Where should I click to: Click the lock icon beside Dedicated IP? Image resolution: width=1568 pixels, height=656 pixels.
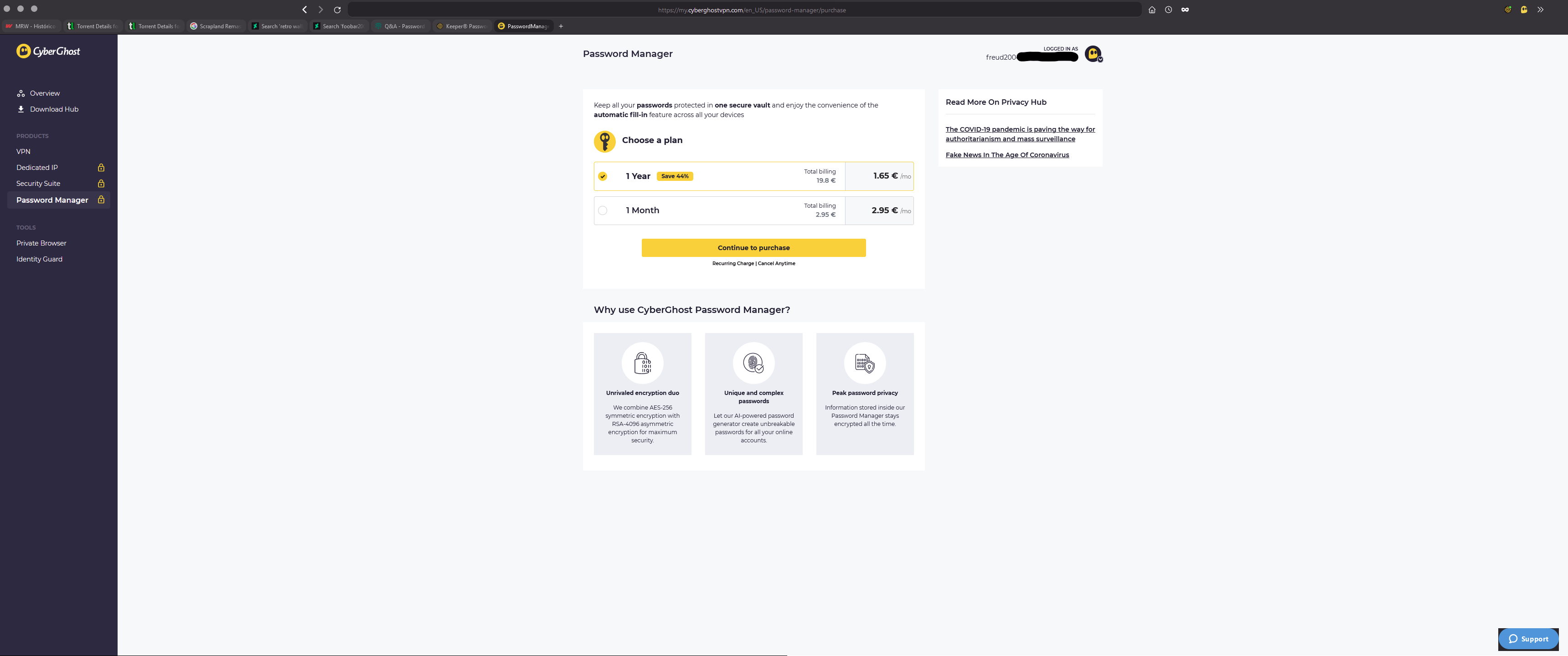tap(101, 167)
